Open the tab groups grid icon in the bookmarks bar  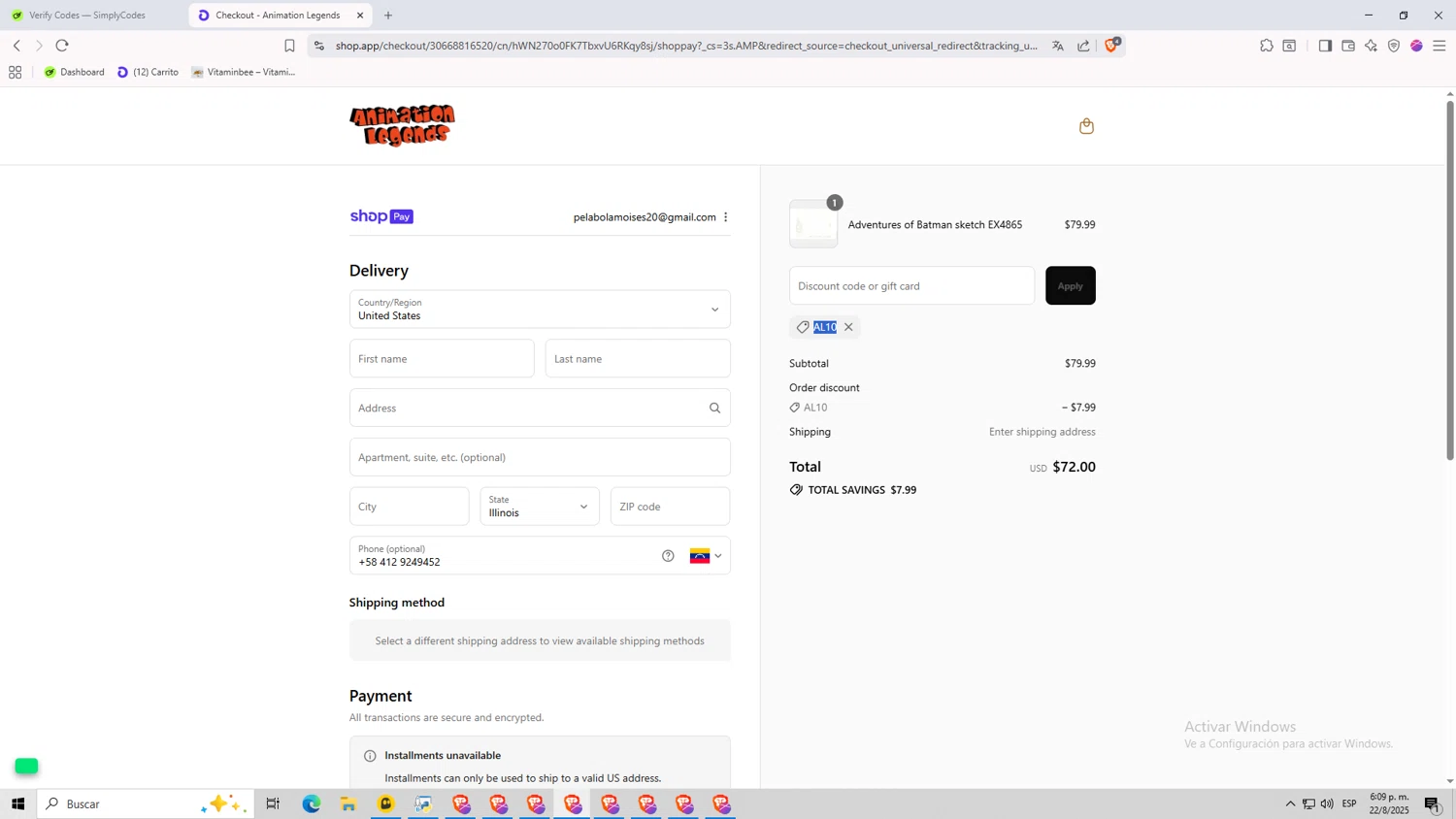15,72
